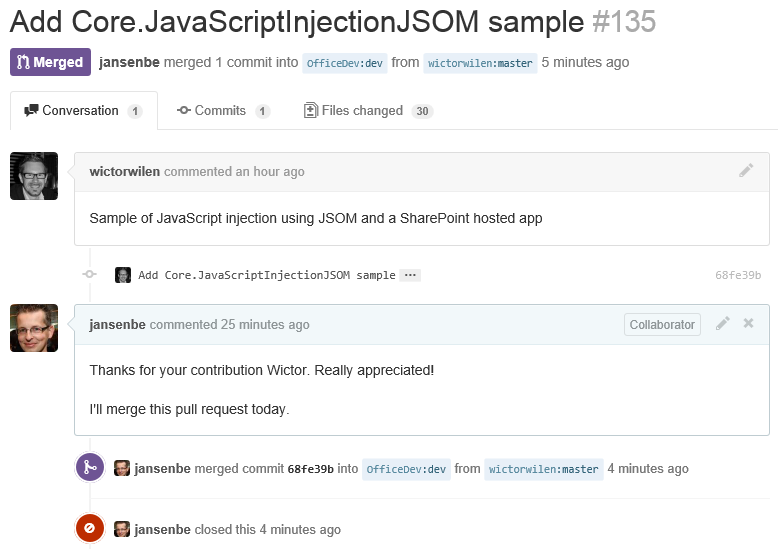
Task: Click the red closed event icon
Action: (90, 528)
